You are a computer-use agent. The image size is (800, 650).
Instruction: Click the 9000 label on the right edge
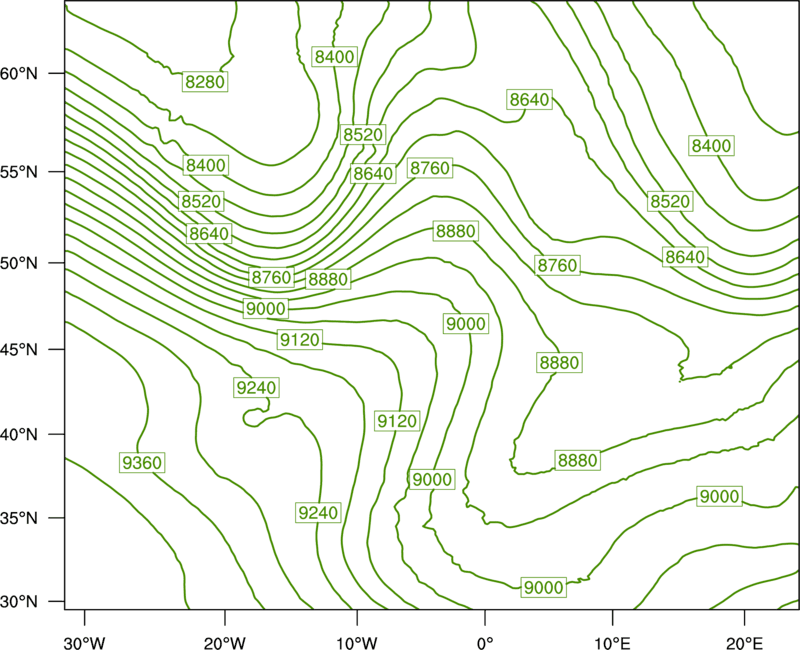719,496
